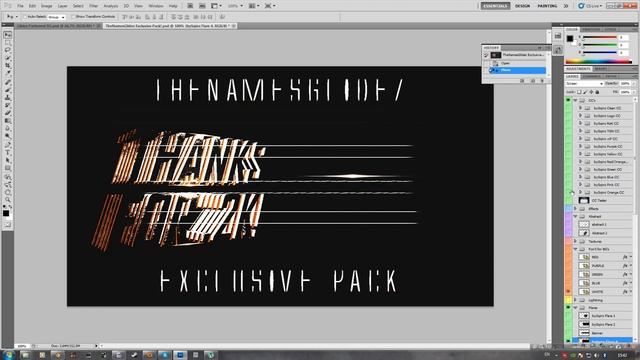The height and width of the screenshot is (360, 640).
Task: Open the Auto-Select Group dropdown
Action: point(56,17)
